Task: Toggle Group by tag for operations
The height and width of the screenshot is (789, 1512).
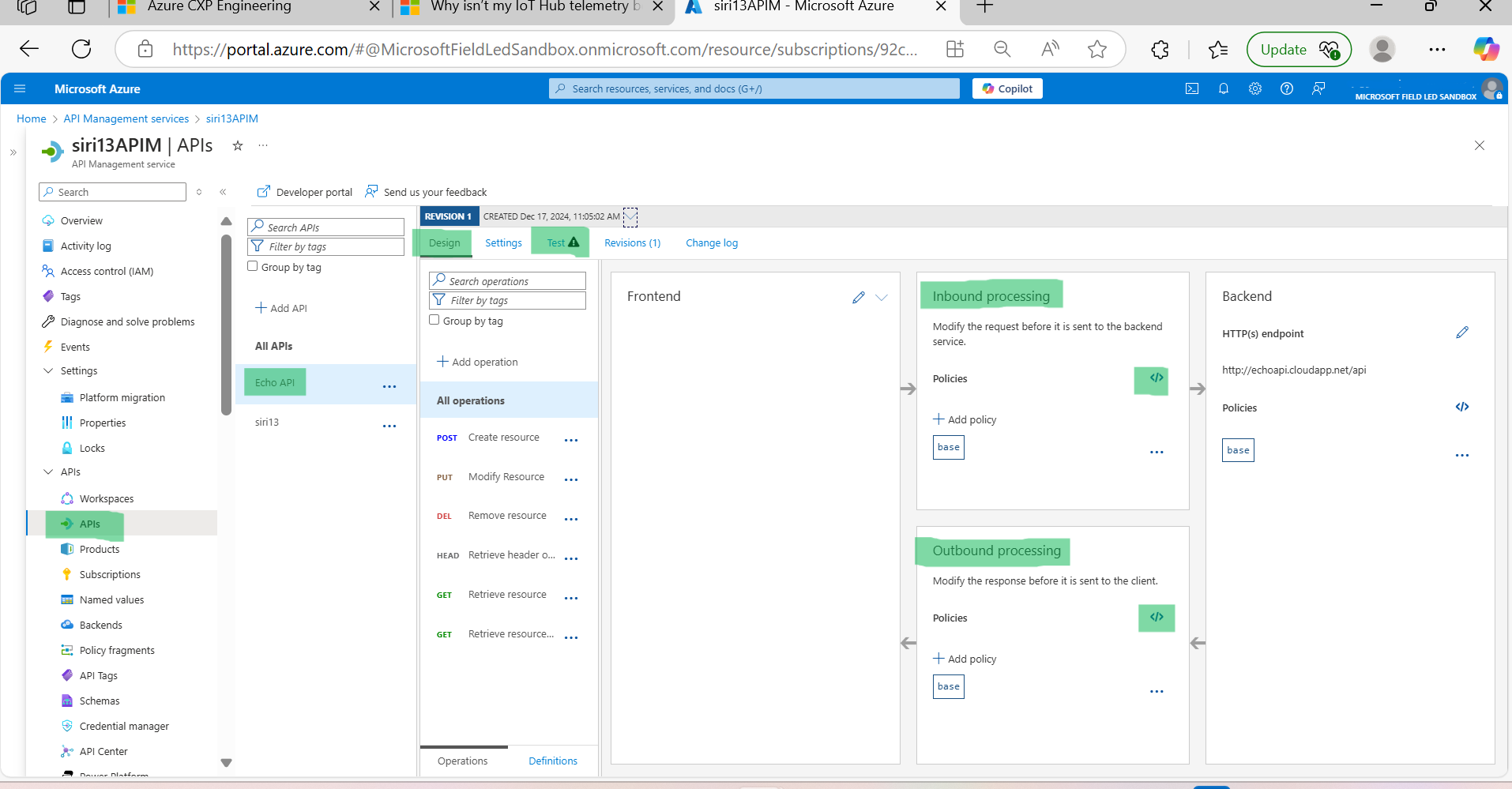Action: coord(434,320)
